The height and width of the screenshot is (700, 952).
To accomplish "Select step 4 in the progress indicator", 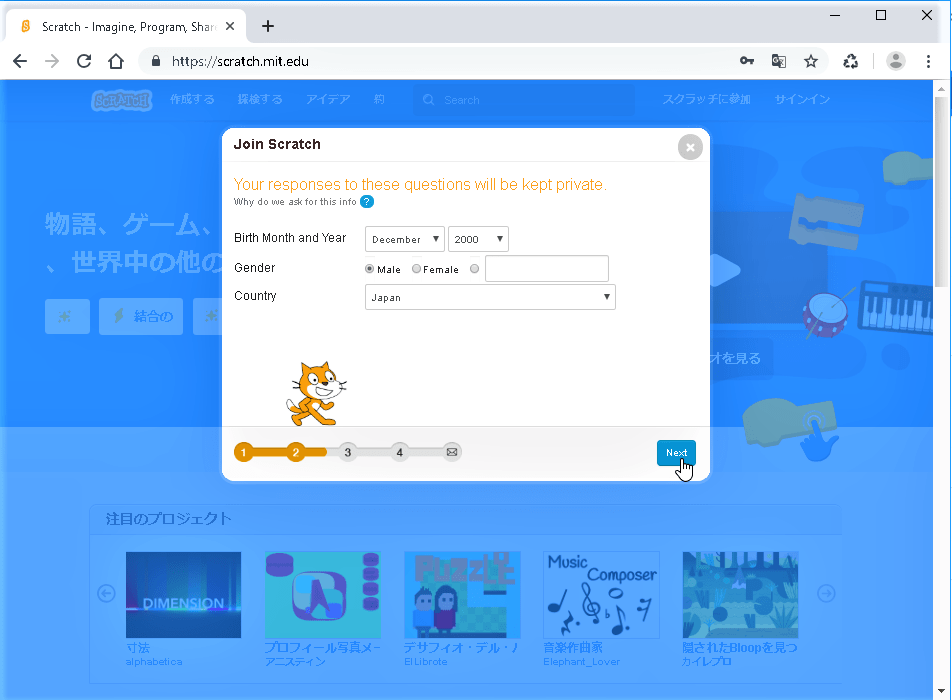I will tap(400, 452).
